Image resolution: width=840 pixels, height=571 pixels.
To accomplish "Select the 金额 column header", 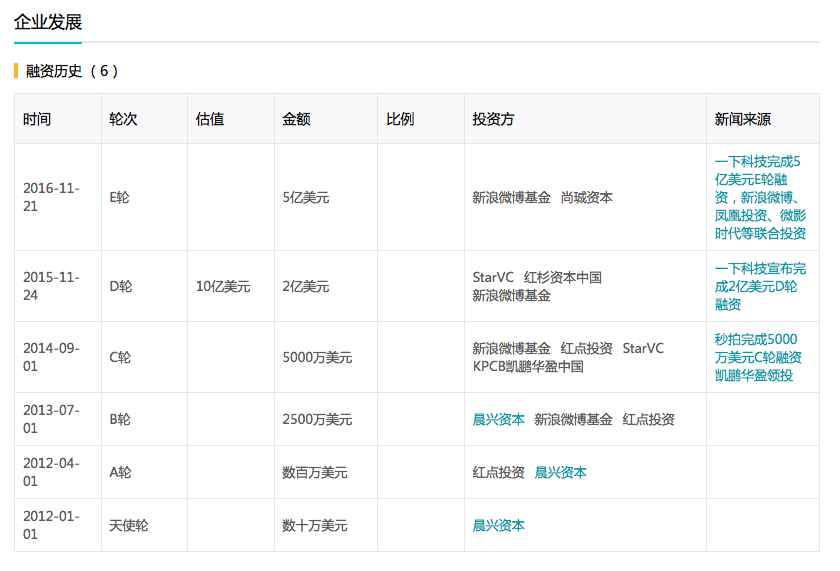I will [296, 119].
